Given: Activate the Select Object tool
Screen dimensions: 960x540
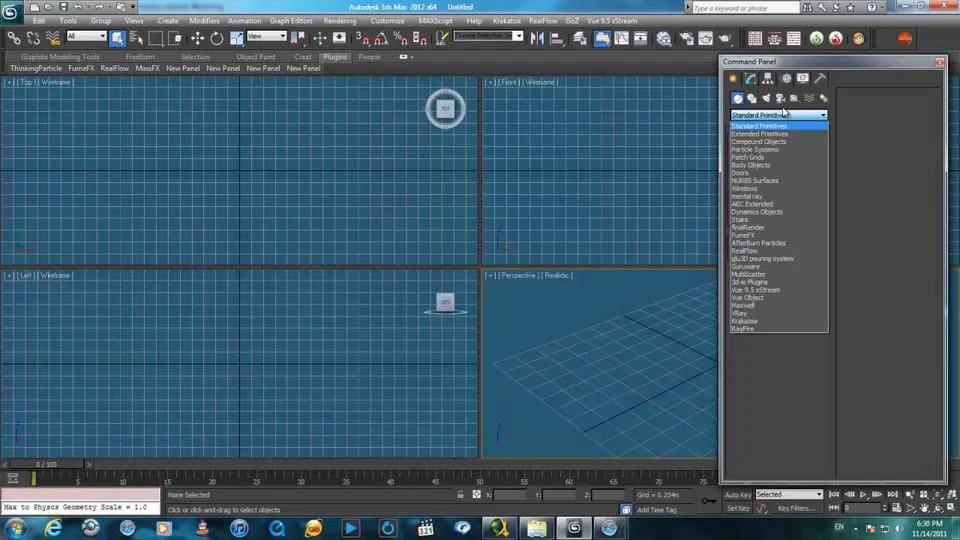Looking at the screenshot, I should point(118,39).
